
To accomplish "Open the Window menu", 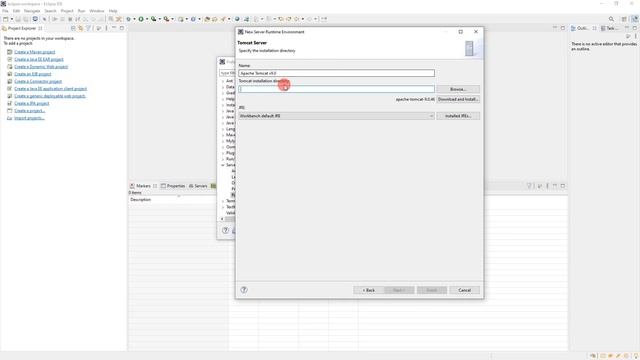I will 97,11.
